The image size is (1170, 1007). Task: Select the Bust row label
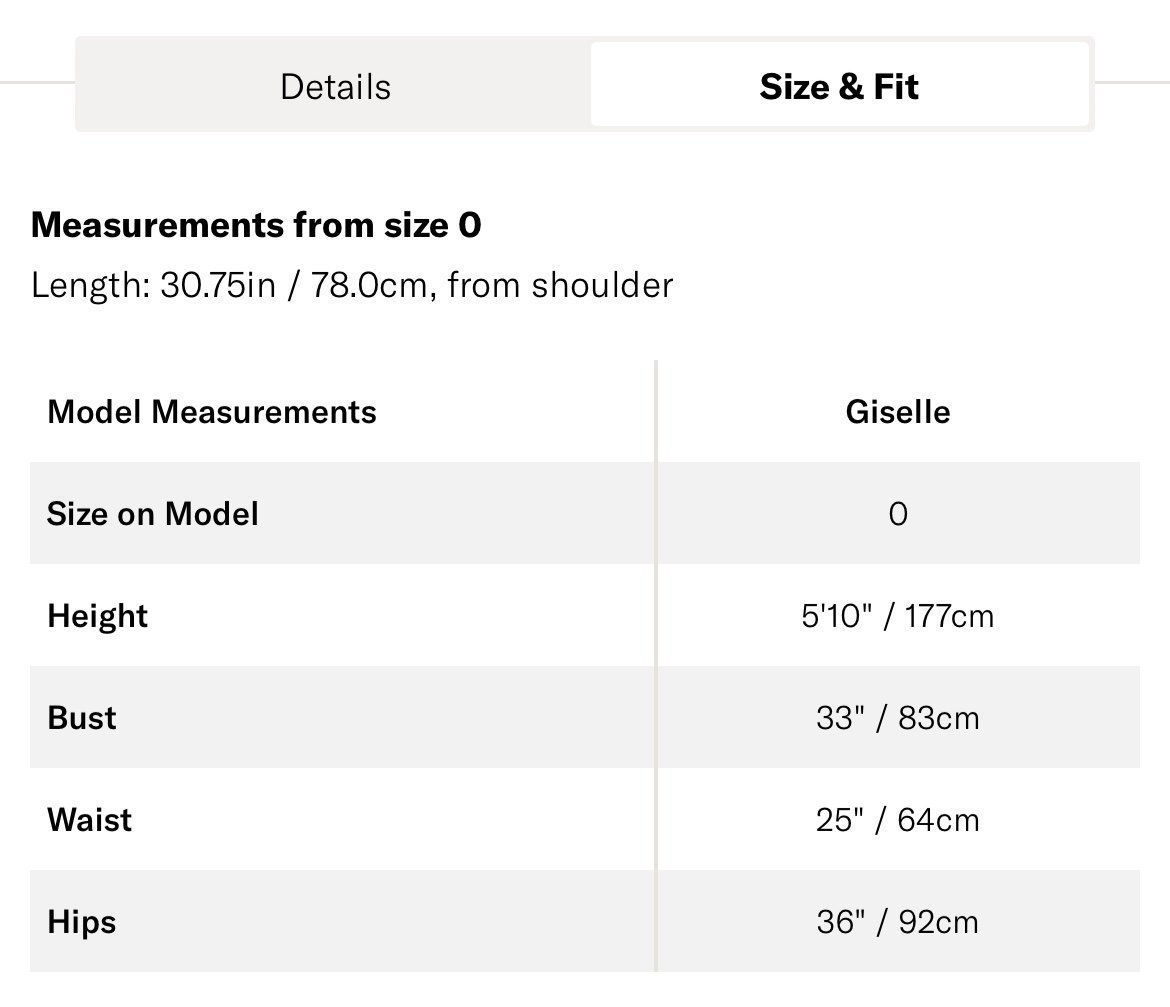click(82, 718)
